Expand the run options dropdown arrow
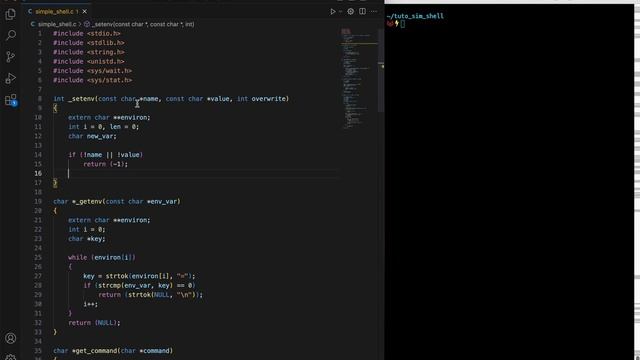Screen dimensions: 640x360 [340, 11]
